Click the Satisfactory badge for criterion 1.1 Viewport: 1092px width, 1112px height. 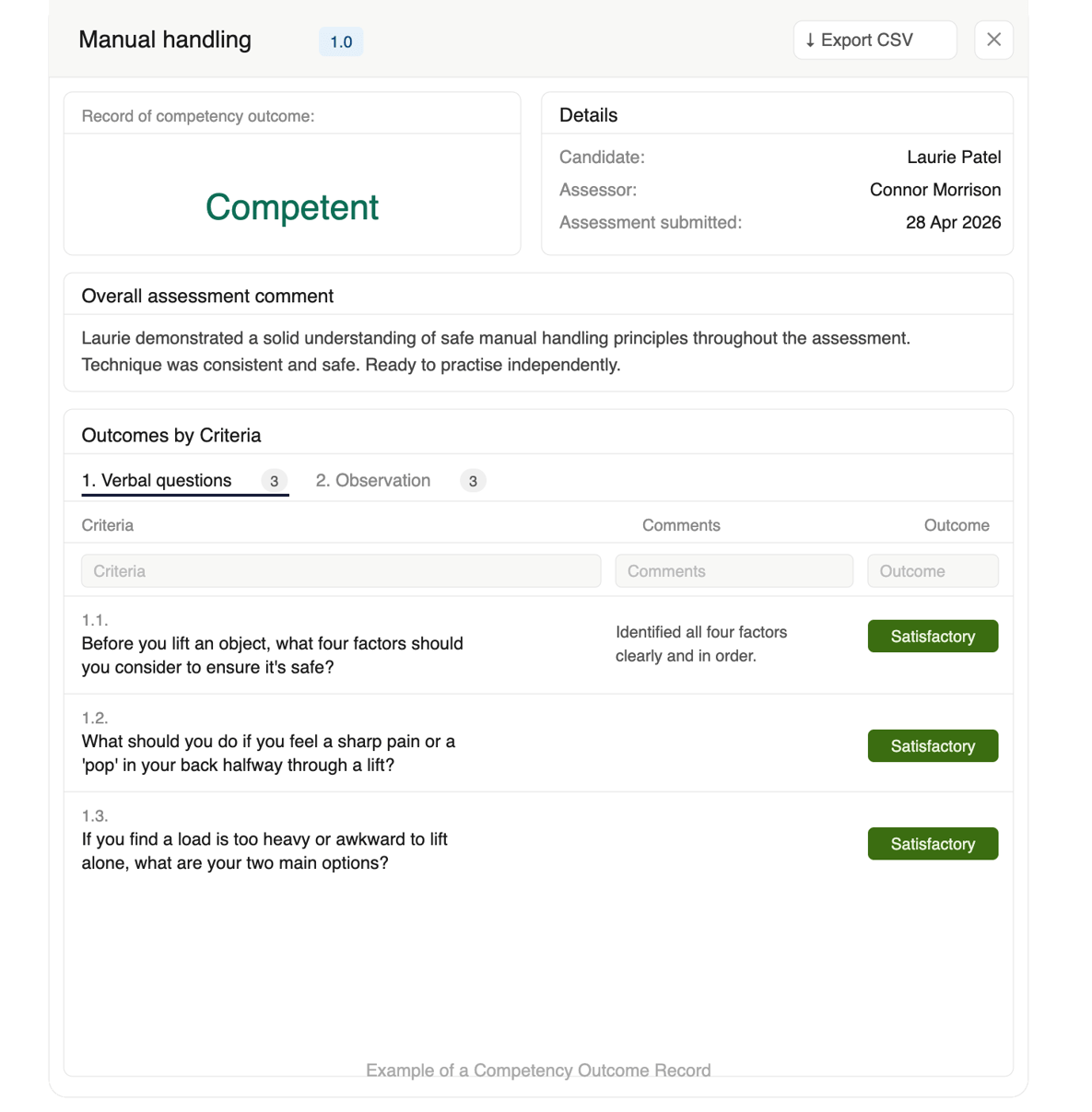coord(933,636)
